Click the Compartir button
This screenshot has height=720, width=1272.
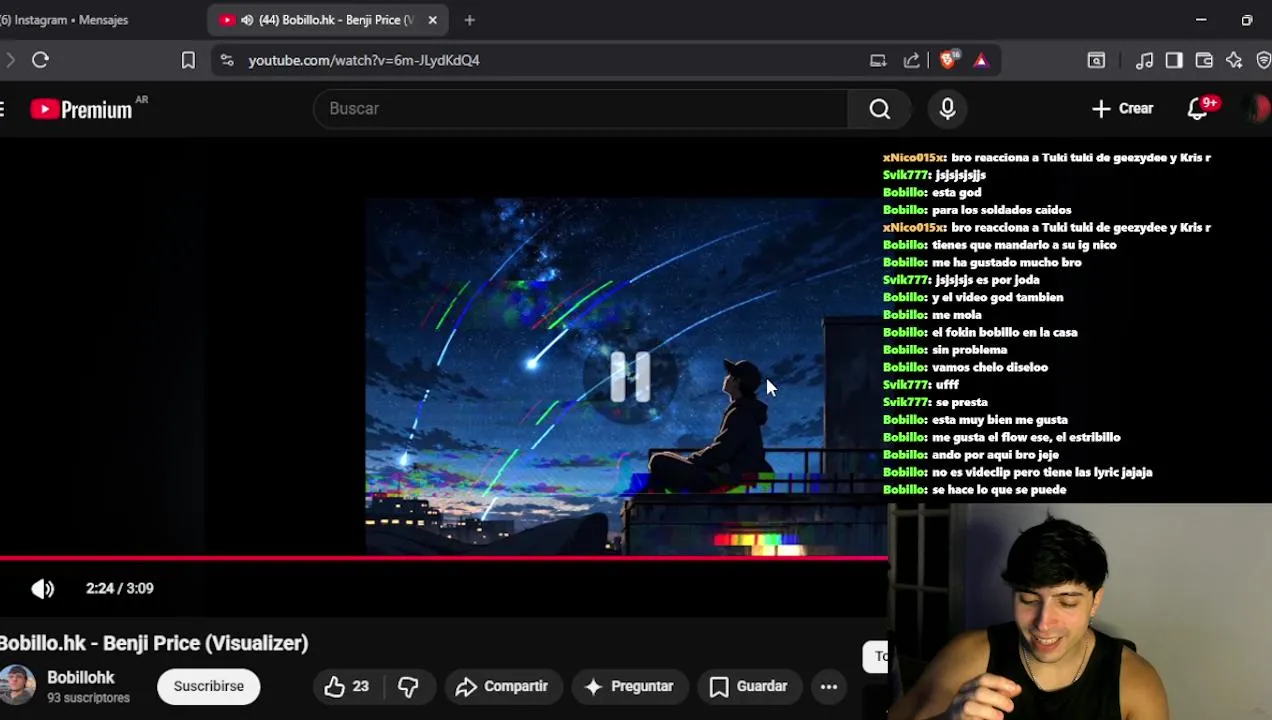pyautogui.click(x=501, y=686)
